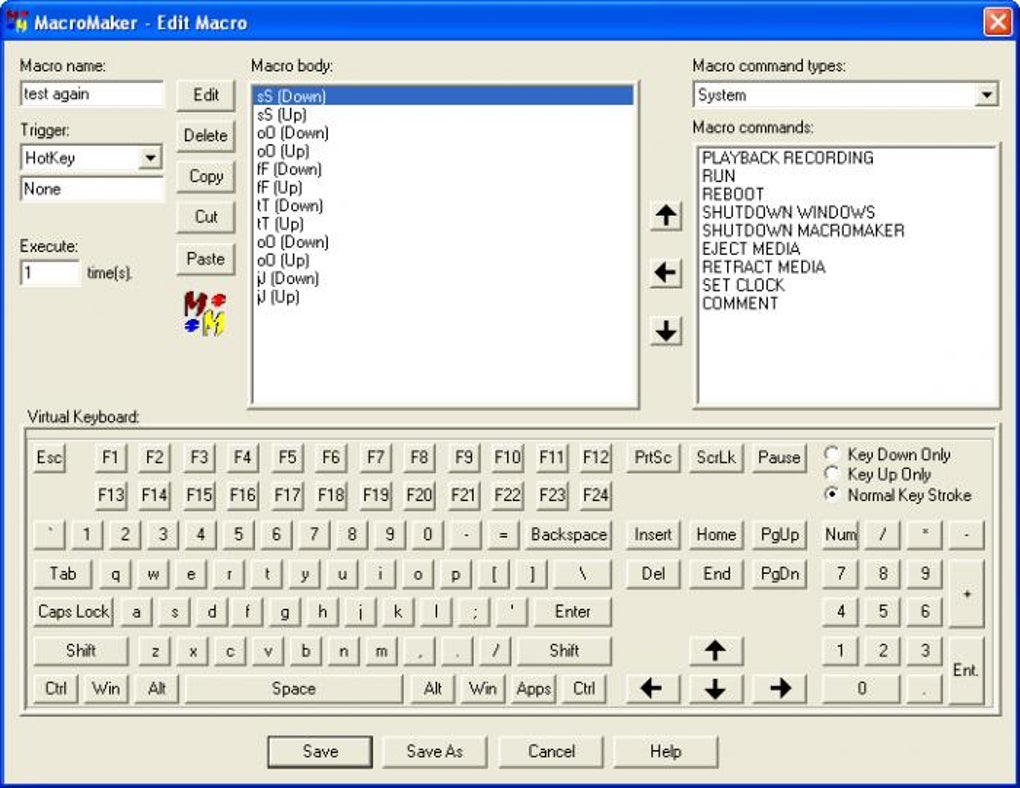The width and height of the screenshot is (1020, 788).
Task: Click the PrtSc virtual key
Action: [x=652, y=457]
